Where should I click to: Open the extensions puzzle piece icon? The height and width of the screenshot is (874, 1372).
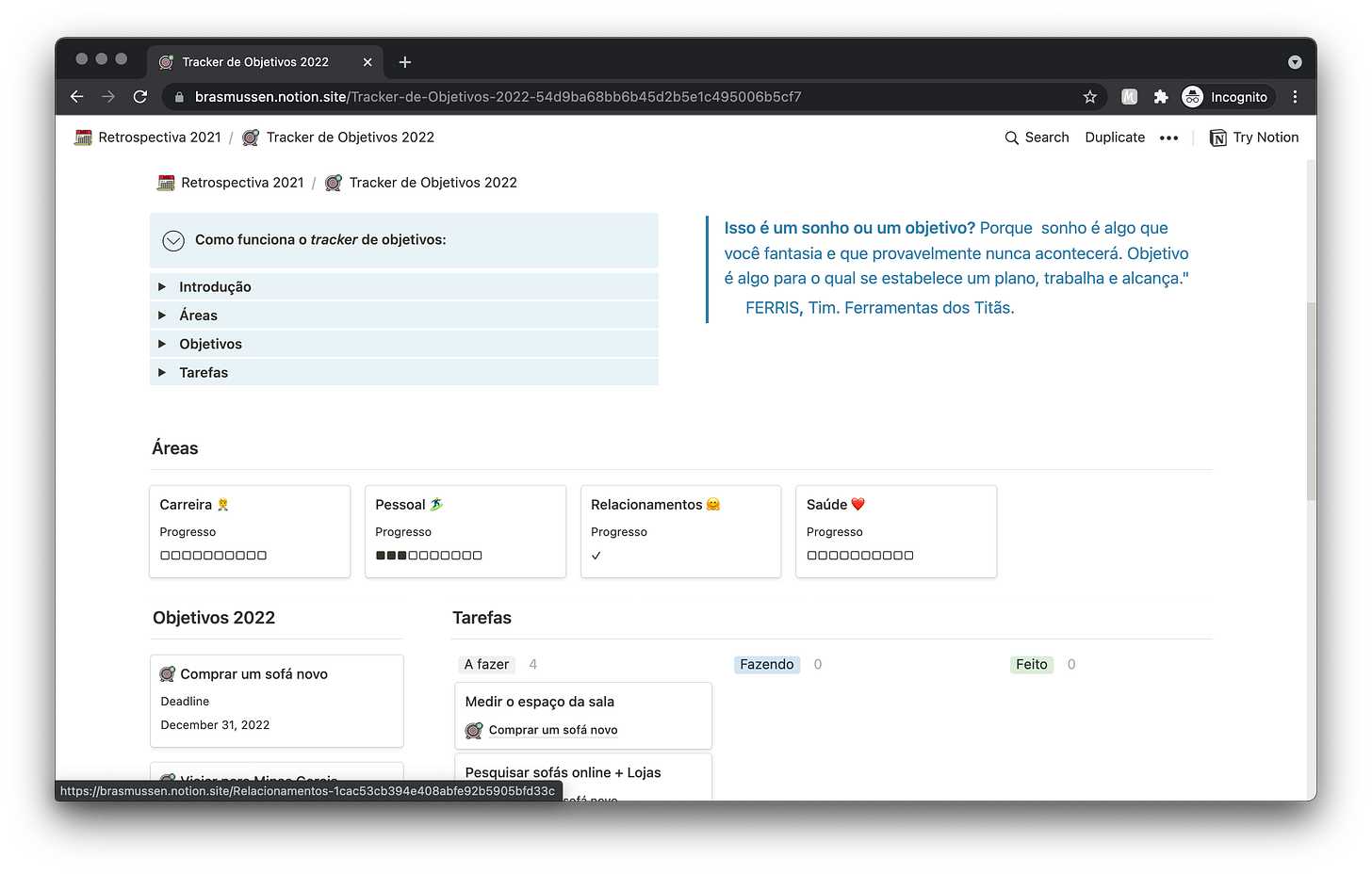pyautogui.click(x=1161, y=97)
